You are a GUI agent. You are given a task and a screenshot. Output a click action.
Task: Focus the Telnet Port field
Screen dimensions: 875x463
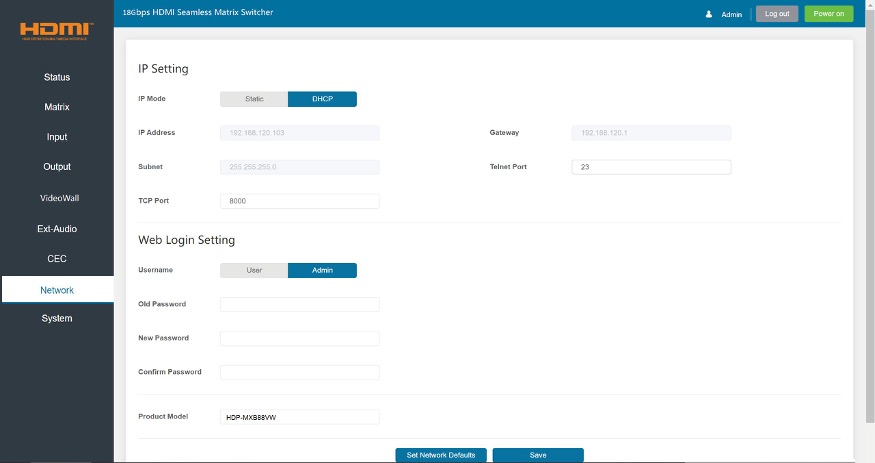(651, 167)
